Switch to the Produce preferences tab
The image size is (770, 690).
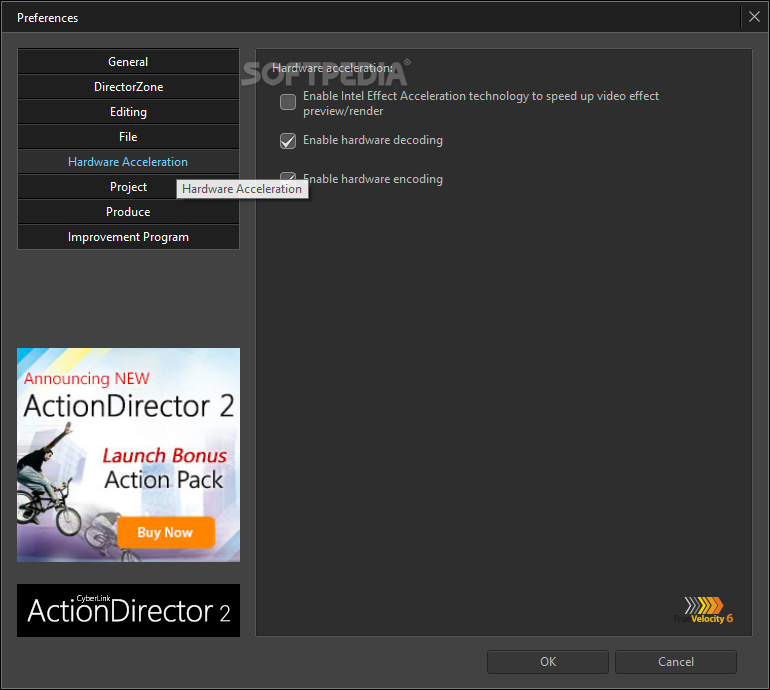128,212
